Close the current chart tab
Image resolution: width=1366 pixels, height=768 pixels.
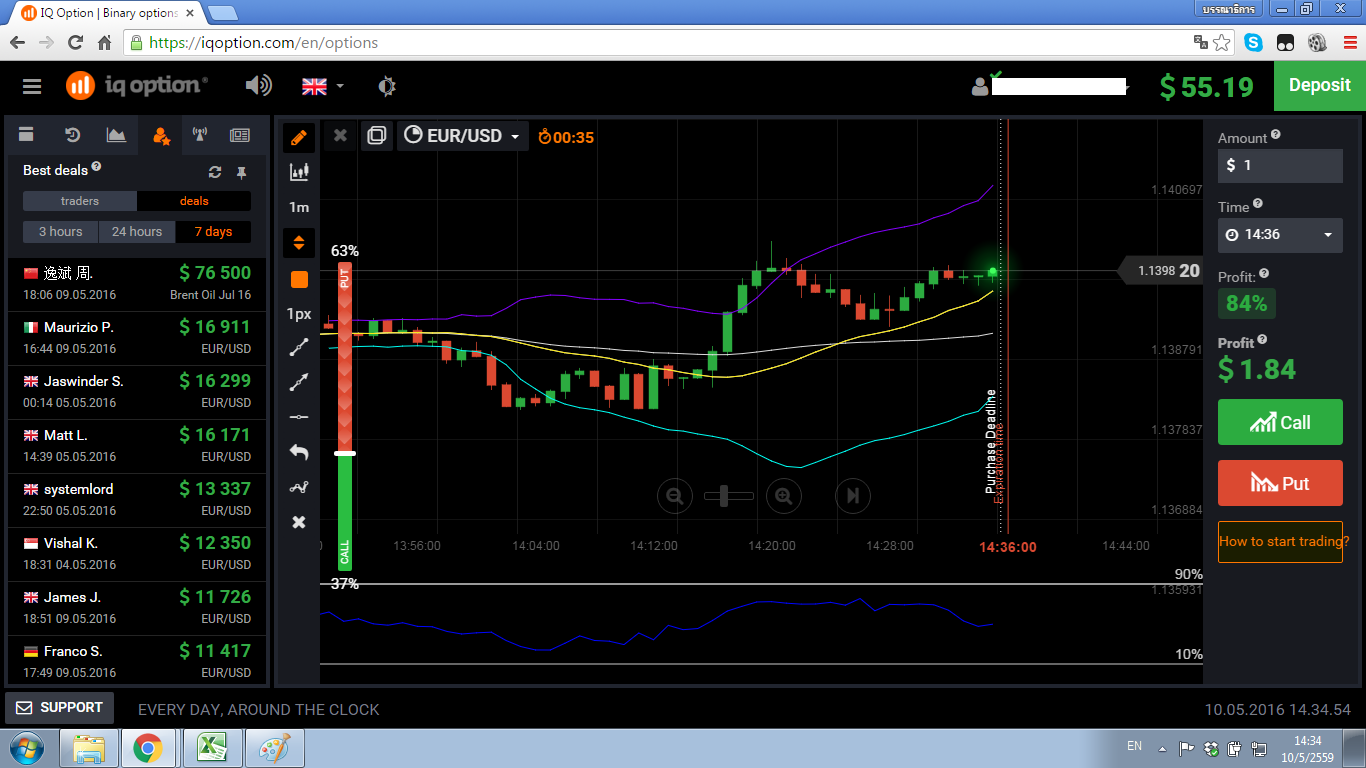[340, 136]
